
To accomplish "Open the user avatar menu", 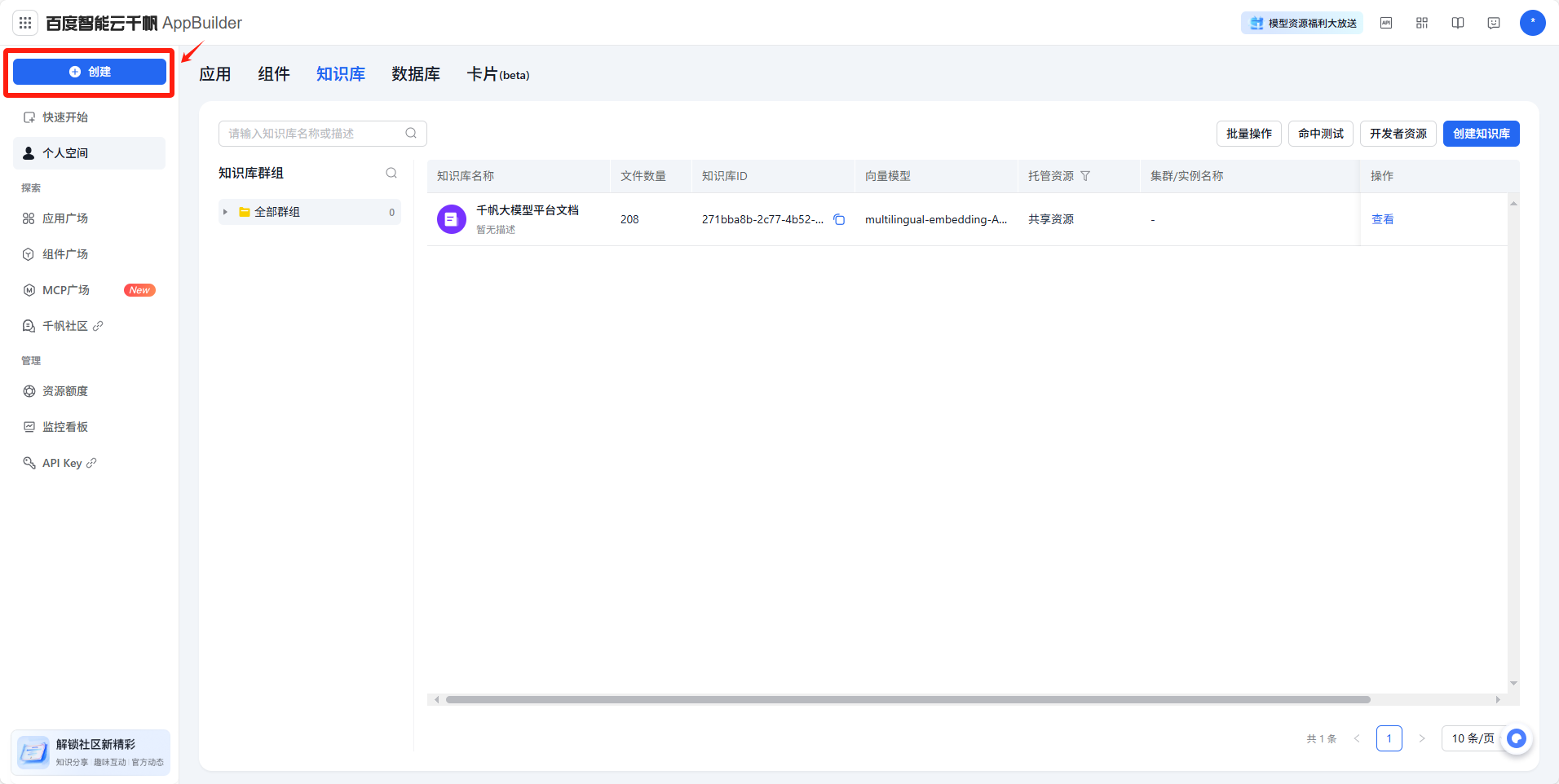I will (1532, 23).
